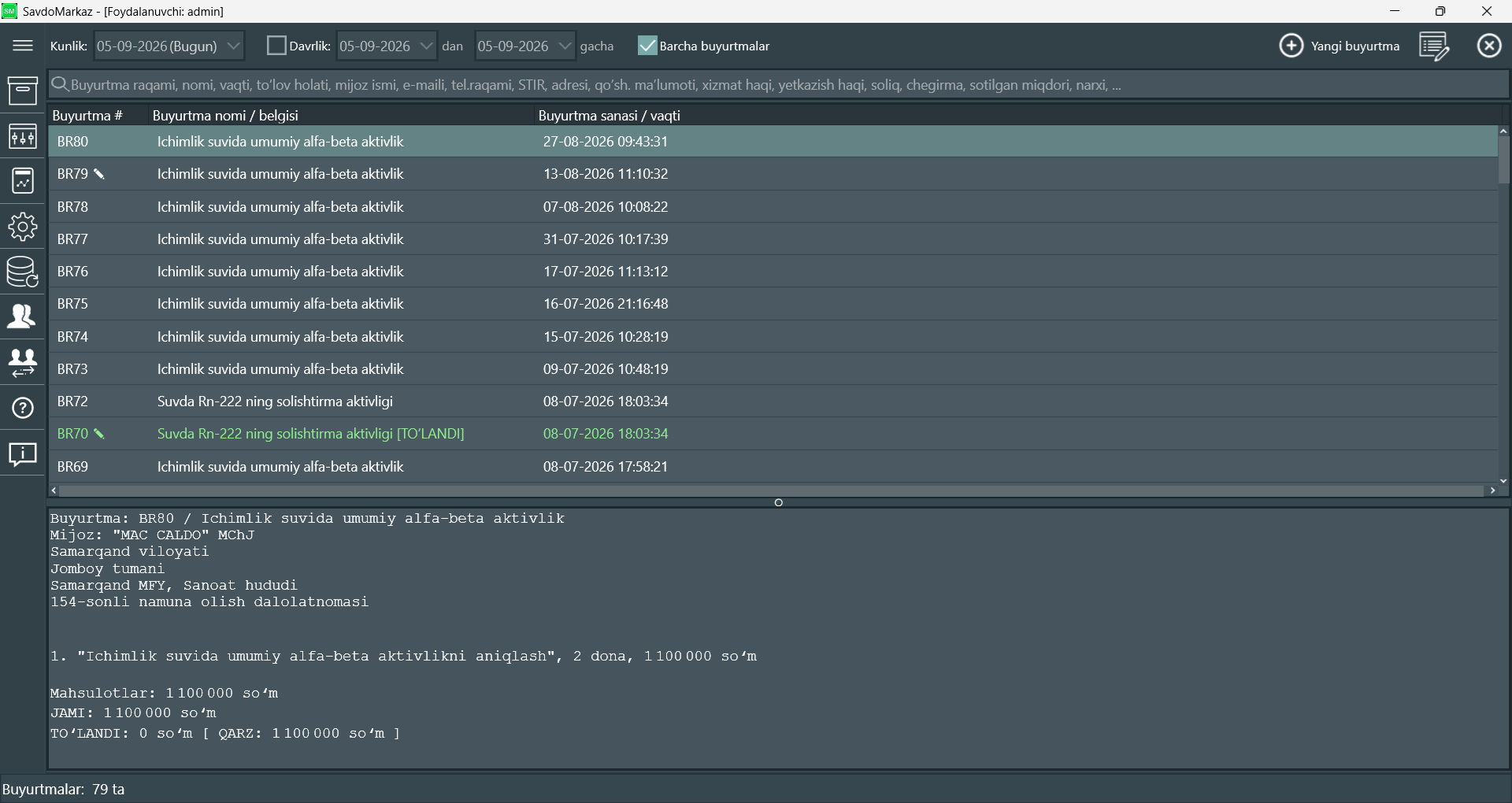Click Yangi buyurtma button label
Image resolution: width=1512 pixels, height=803 pixels.
click(1354, 46)
